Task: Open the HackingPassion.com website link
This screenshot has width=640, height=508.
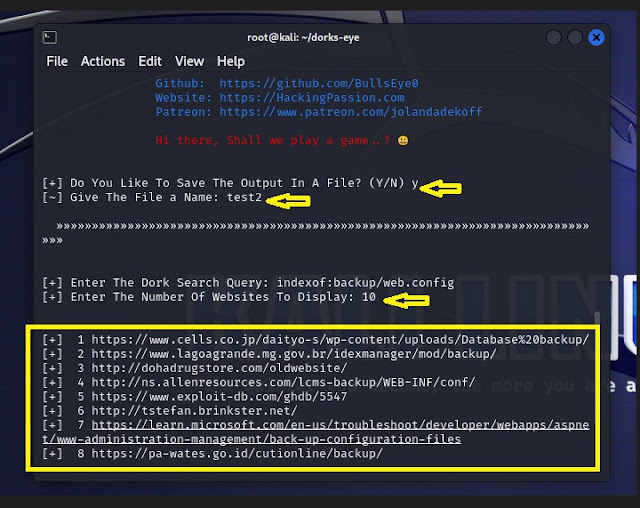Action: pos(312,98)
